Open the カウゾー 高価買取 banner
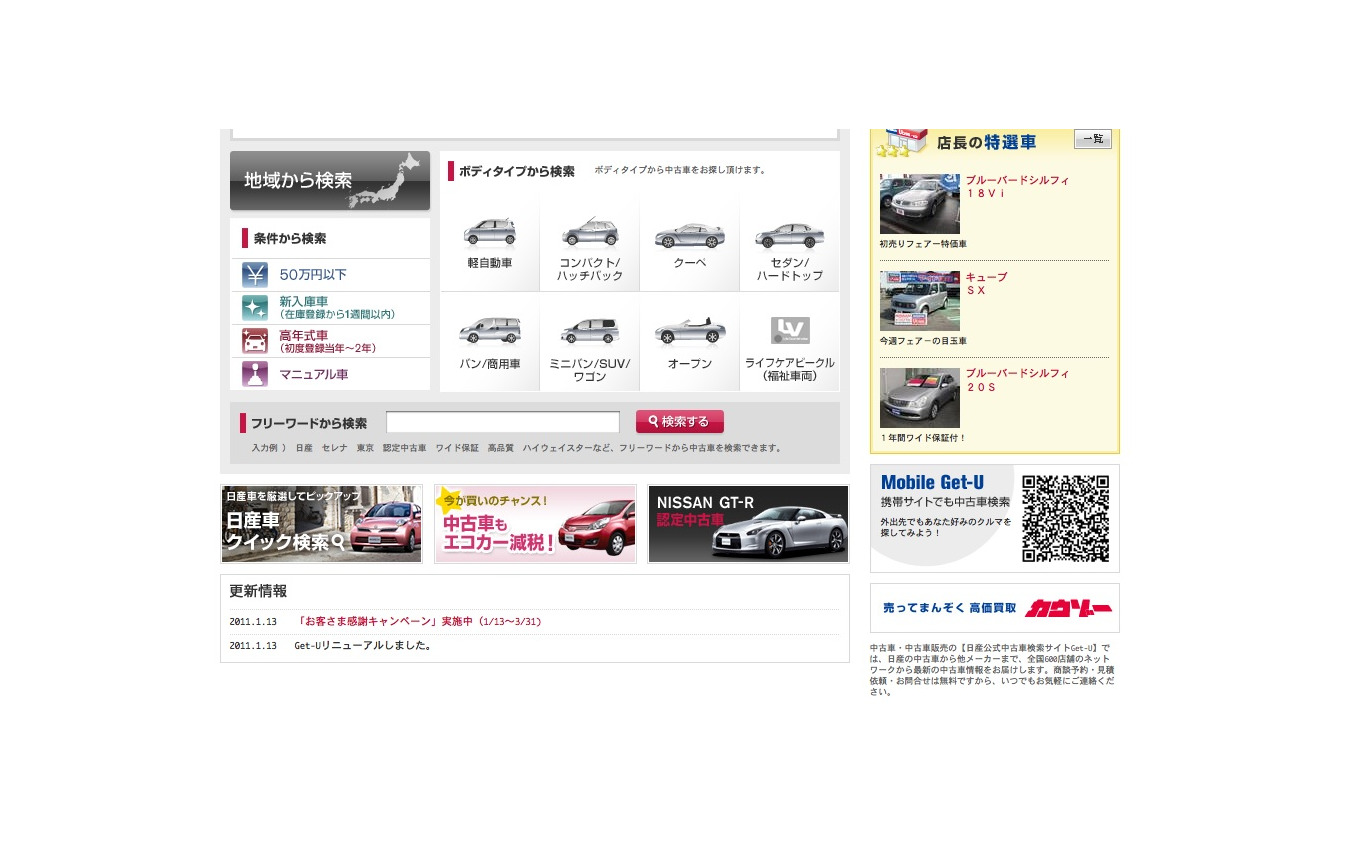Image resolution: width=1350 pixels, height=844 pixels. pyautogui.click(x=995, y=608)
